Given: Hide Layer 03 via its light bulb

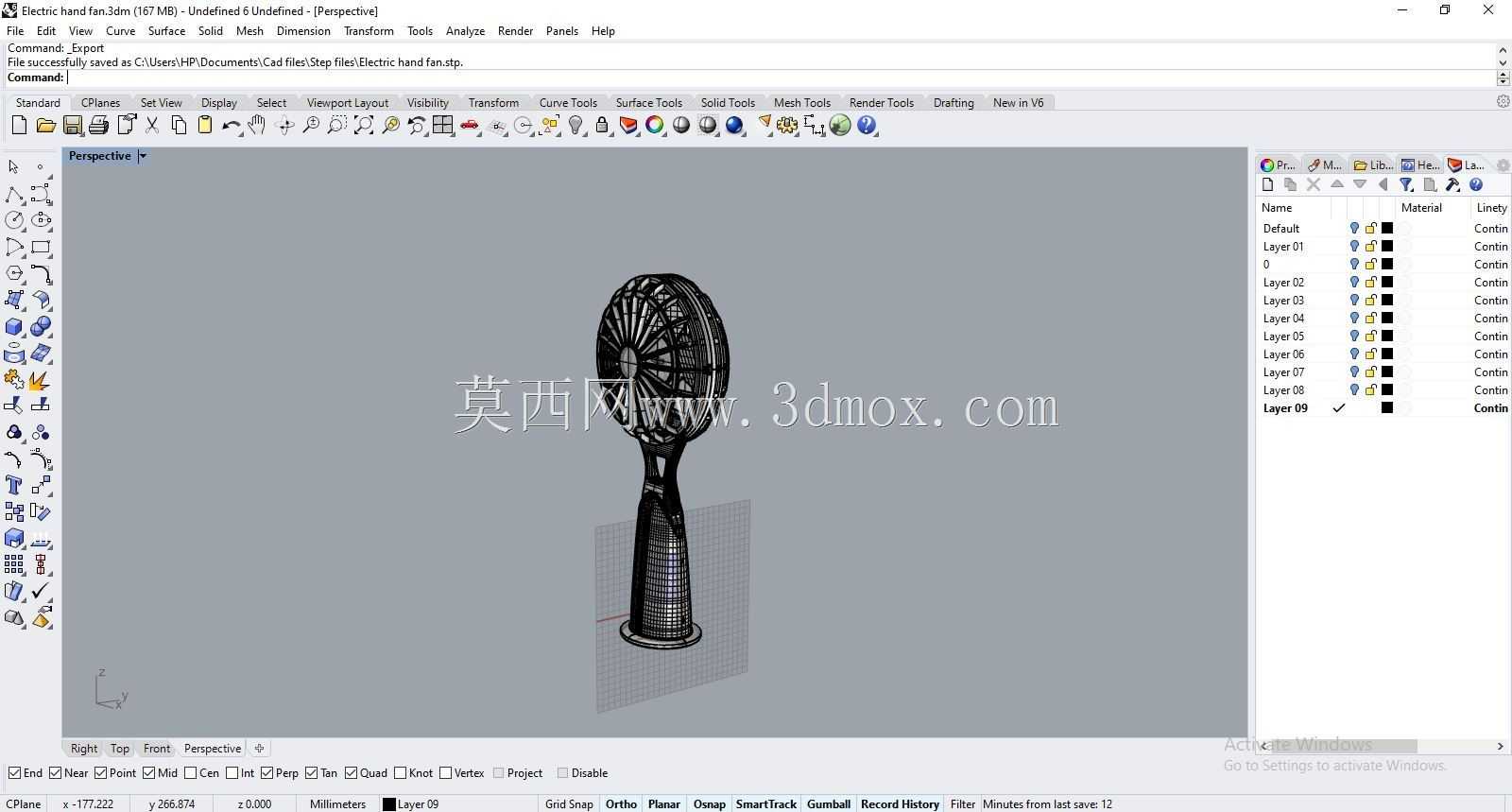Looking at the screenshot, I should (1354, 301).
